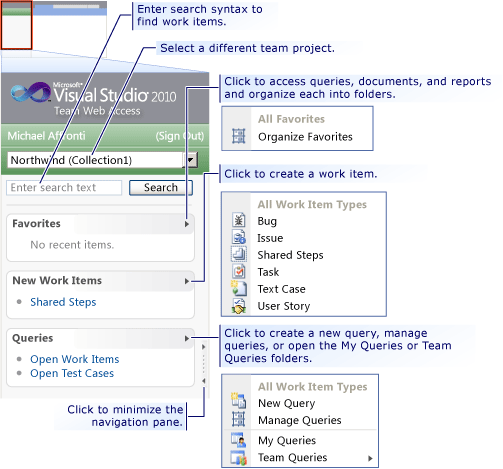Expand the Queries menu arrow
This screenshot has width=503, height=469.
[187, 339]
